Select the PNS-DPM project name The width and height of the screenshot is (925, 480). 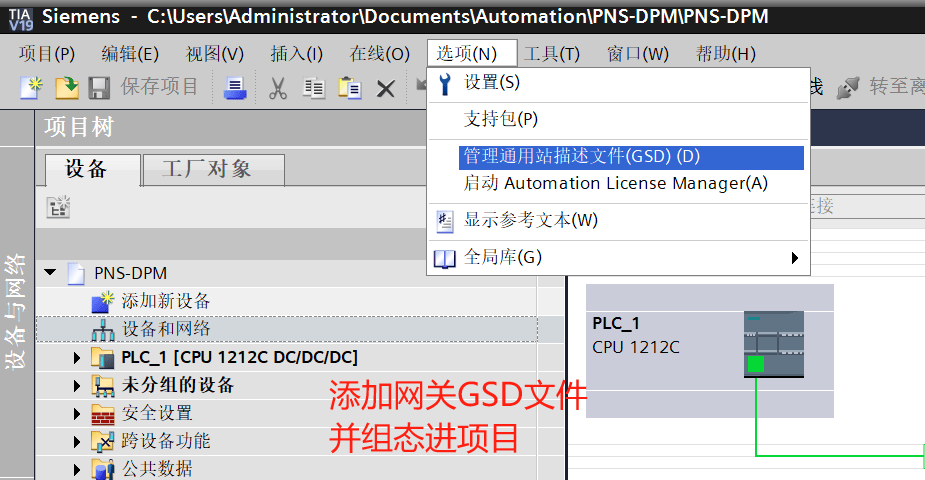coord(130,274)
